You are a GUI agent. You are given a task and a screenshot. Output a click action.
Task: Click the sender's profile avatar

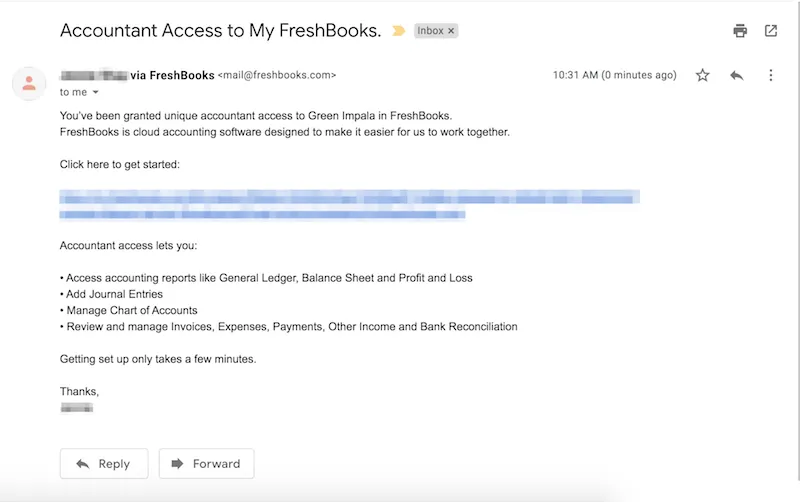29,82
